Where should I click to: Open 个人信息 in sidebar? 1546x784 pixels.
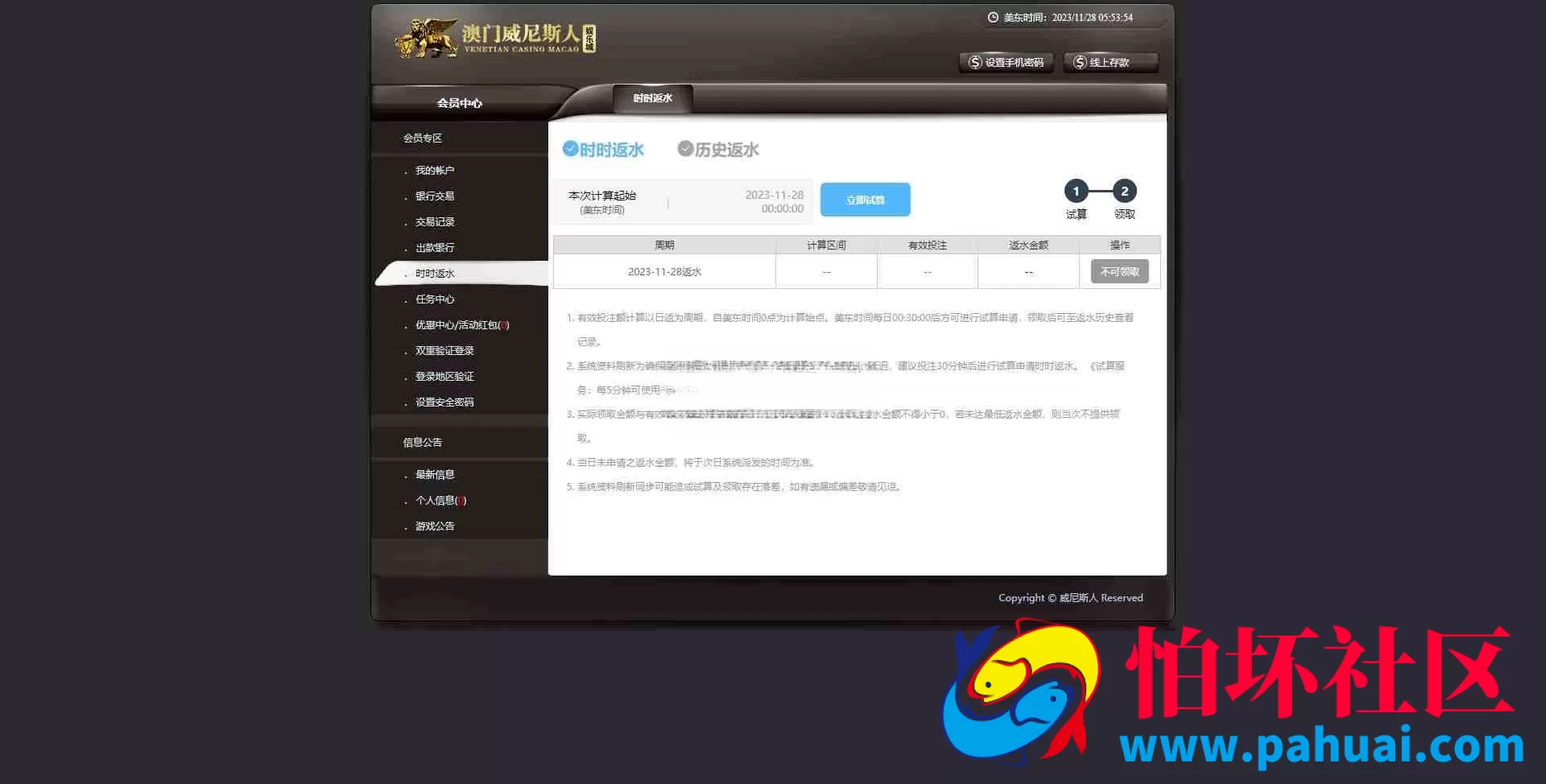tap(440, 501)
